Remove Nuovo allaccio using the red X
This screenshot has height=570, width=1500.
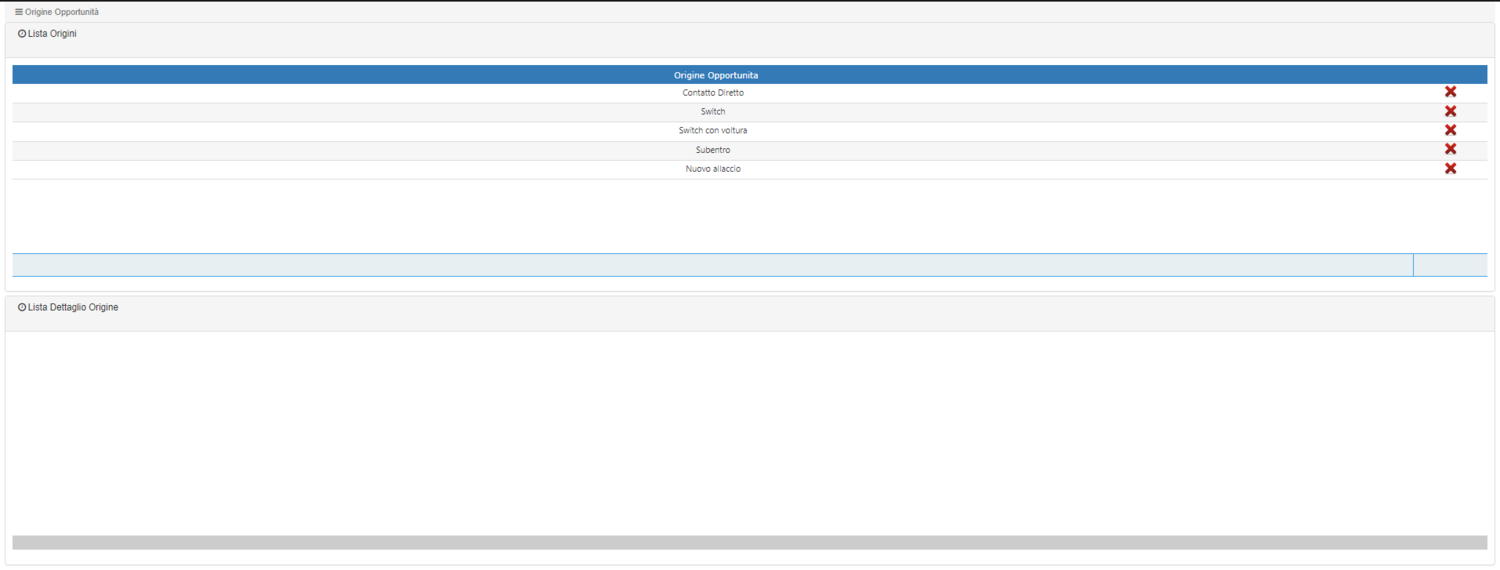pyautogui.click(x=1450, y=168)
